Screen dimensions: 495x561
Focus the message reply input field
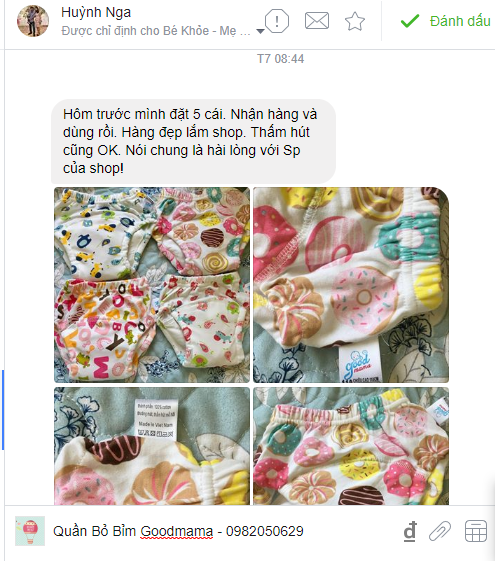225,531
